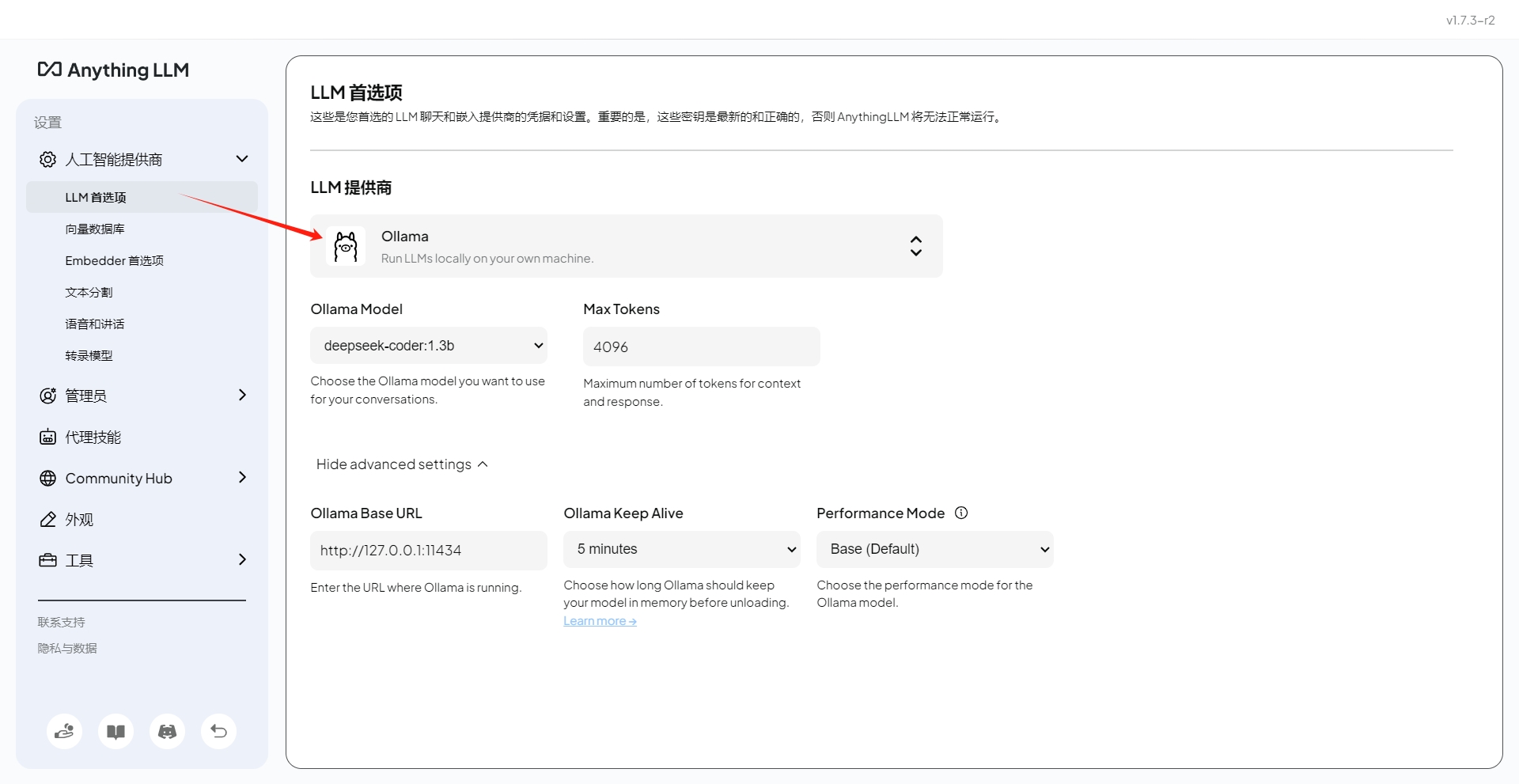This screenshot has height=784, width=1519.
Task: Click the Ollama llama logo
Action: pos(346,246)
